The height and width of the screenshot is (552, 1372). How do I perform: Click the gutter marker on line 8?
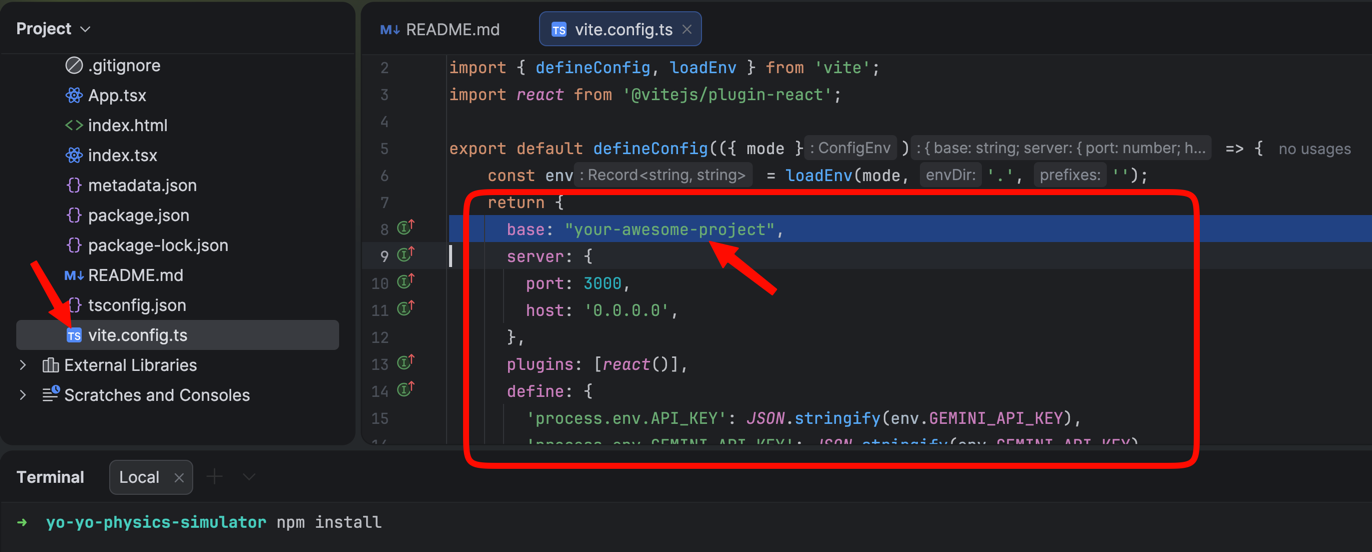tap(406, 229)
